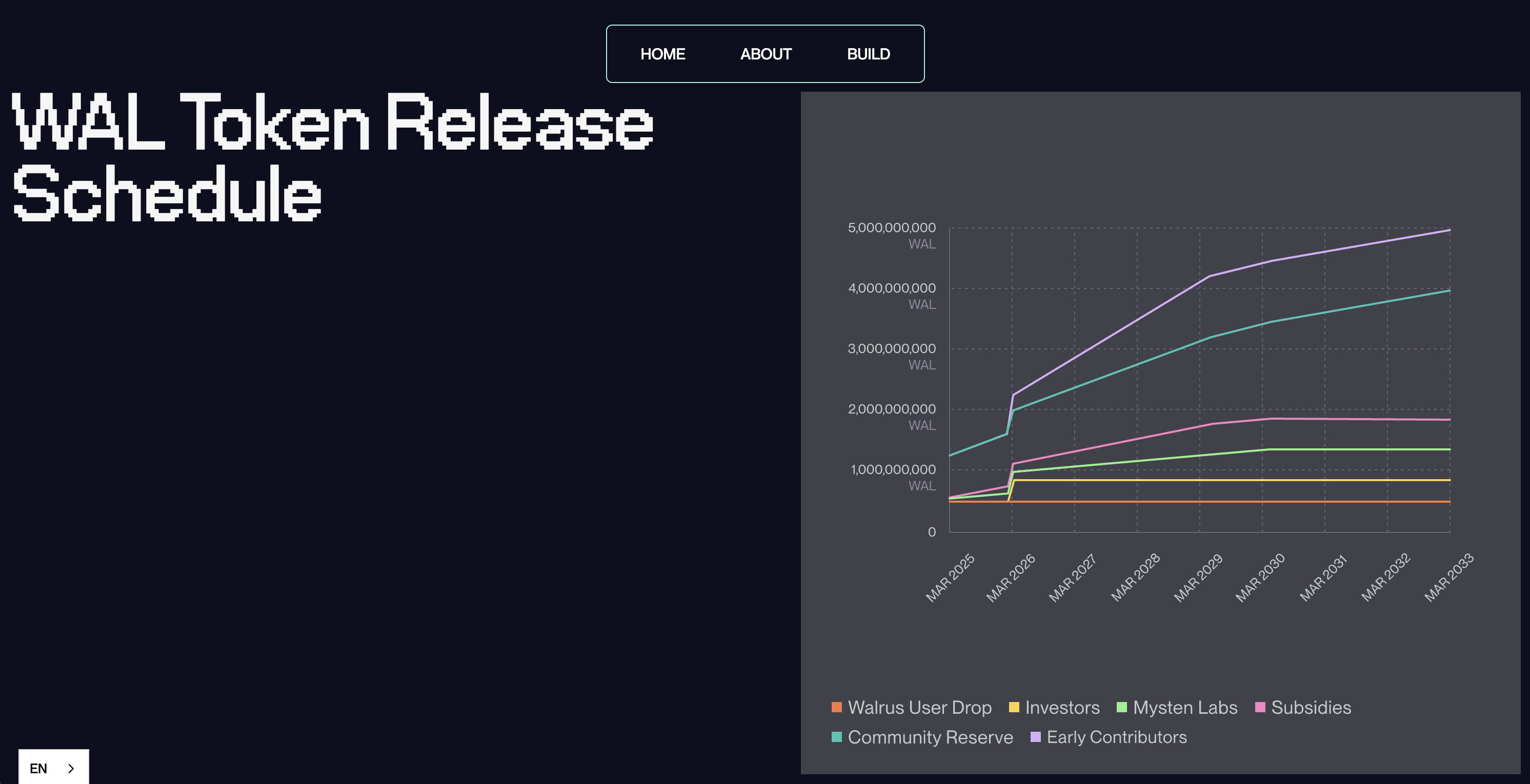Click the MAR 2029 x-axis label
Image resolution: width=1530 pixels, height=784 pixels.
(1198, 577)
